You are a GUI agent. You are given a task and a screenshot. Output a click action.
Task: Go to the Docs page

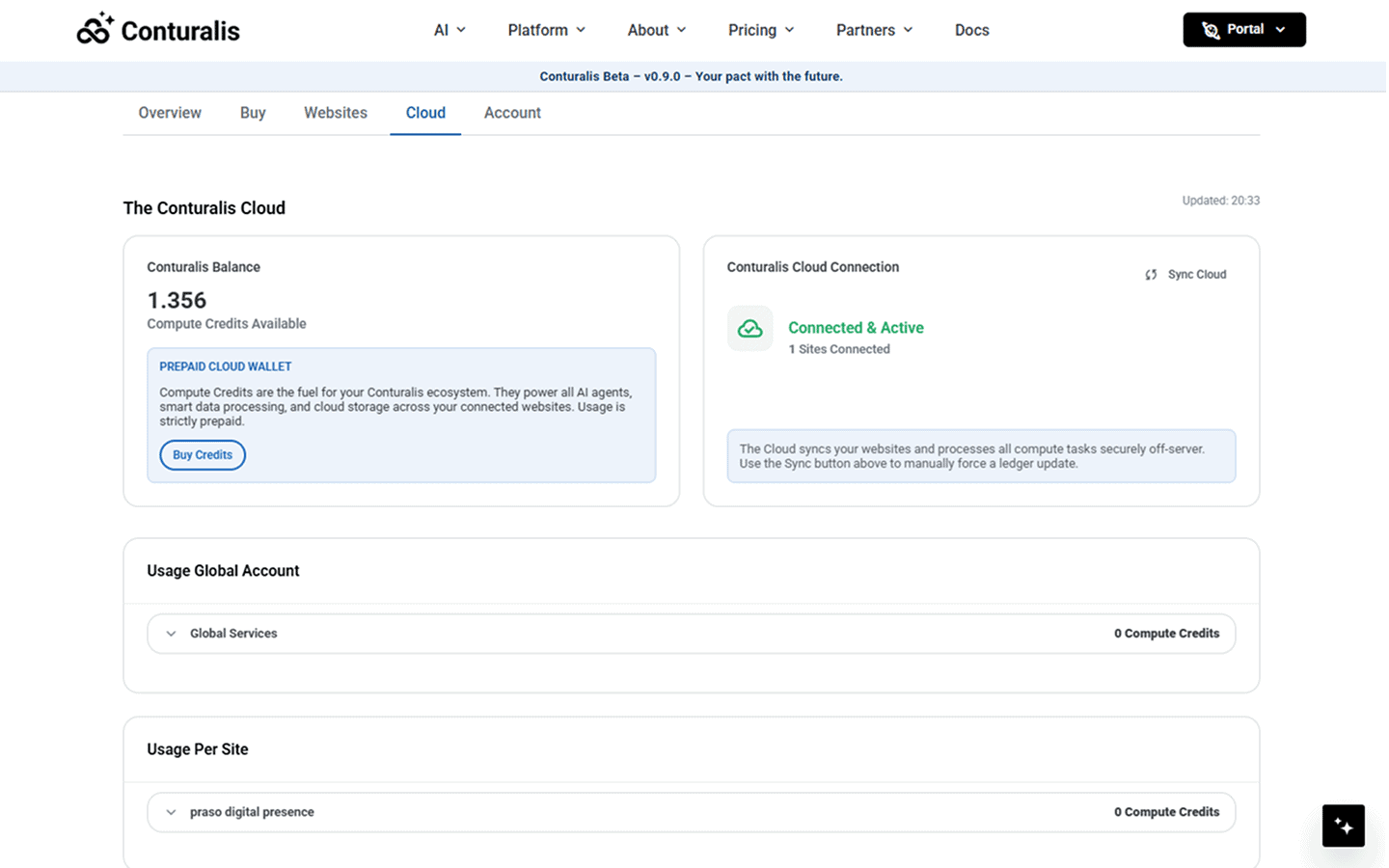click(971, 30)
